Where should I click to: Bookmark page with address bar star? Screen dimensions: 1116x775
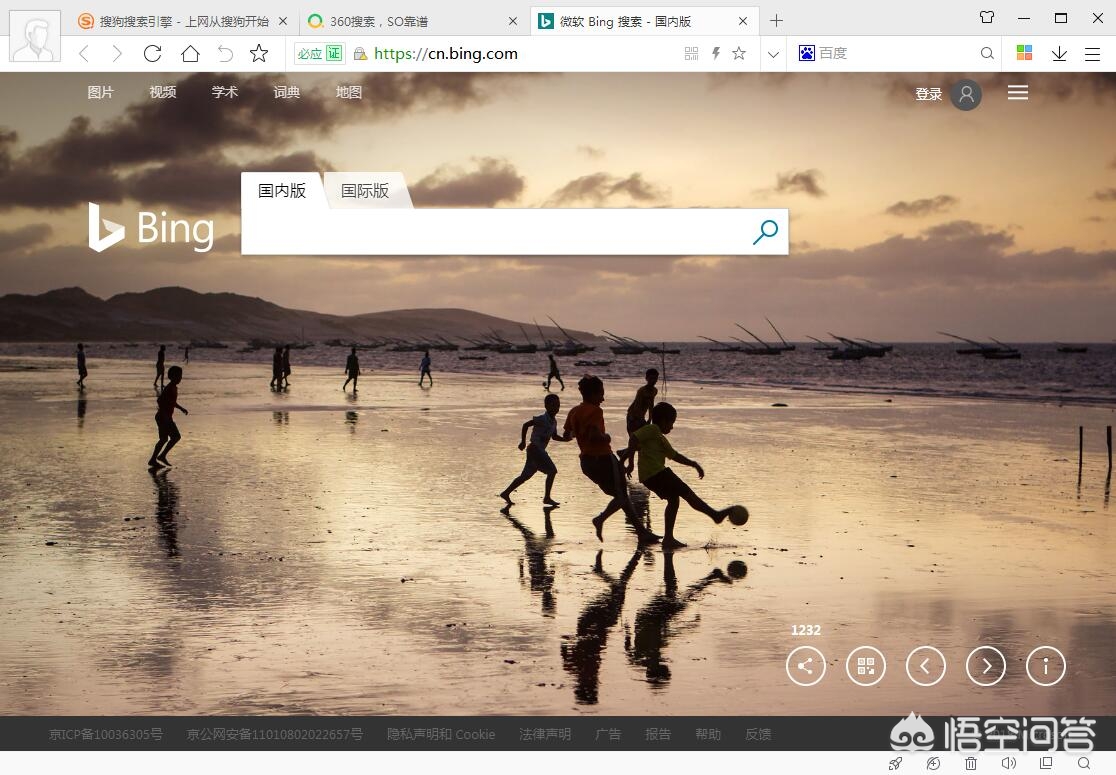739,54
